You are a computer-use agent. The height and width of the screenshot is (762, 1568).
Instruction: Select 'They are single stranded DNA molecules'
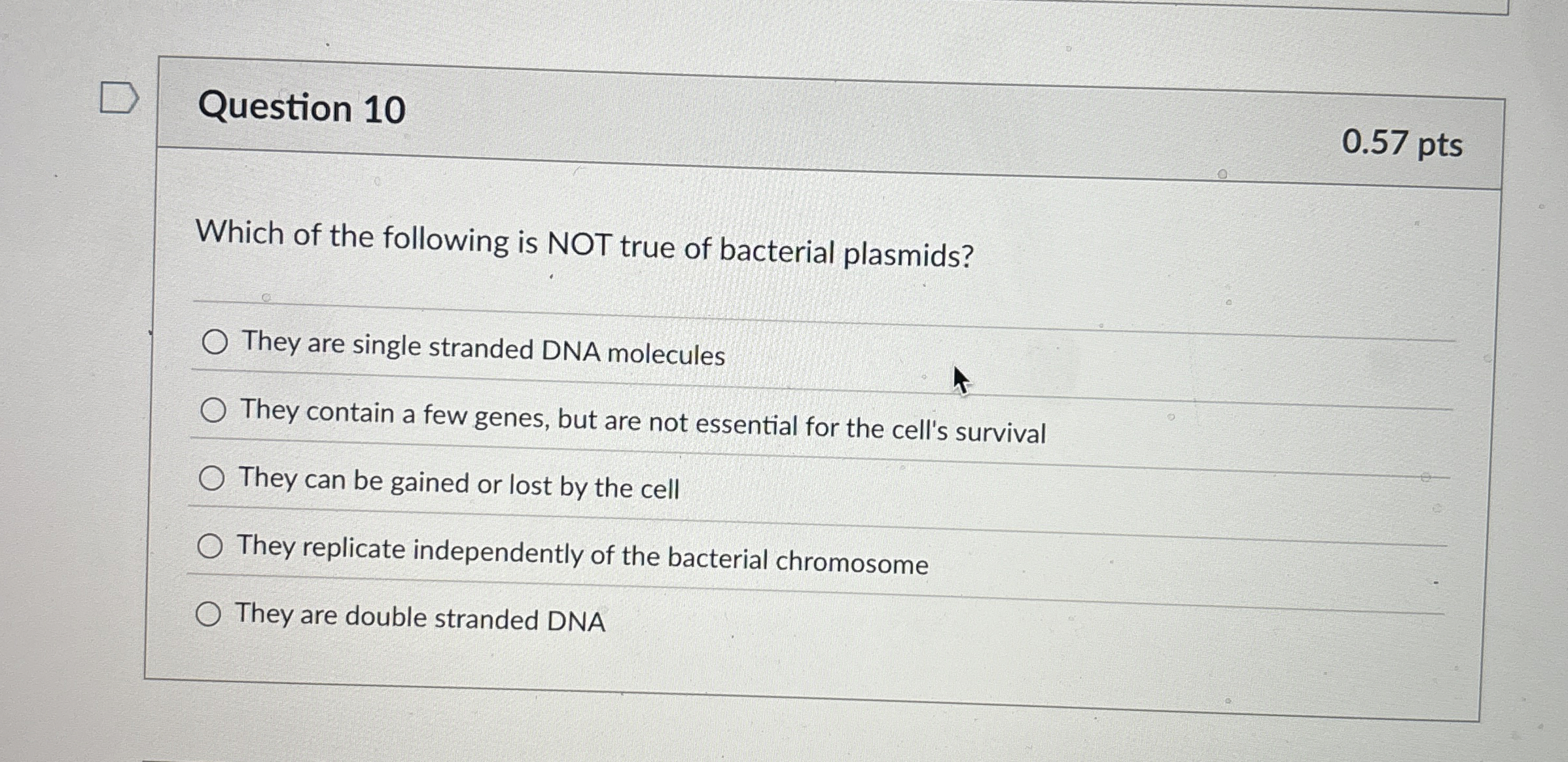click(215, 342)
